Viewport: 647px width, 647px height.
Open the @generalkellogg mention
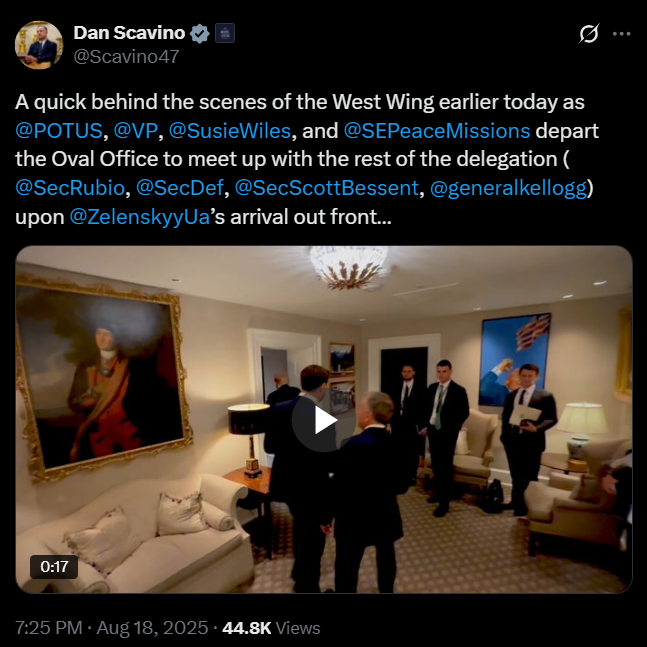[x=508, y=188]
